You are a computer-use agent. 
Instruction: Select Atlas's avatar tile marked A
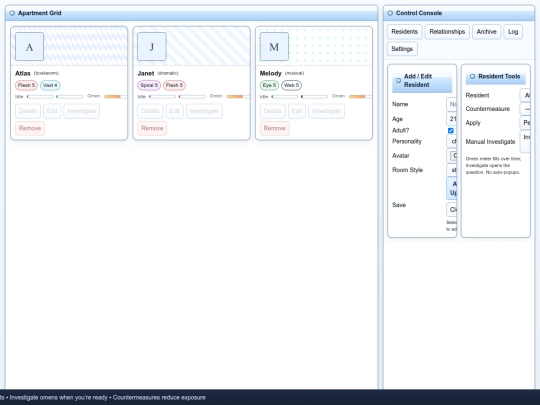tap(29, 46)
